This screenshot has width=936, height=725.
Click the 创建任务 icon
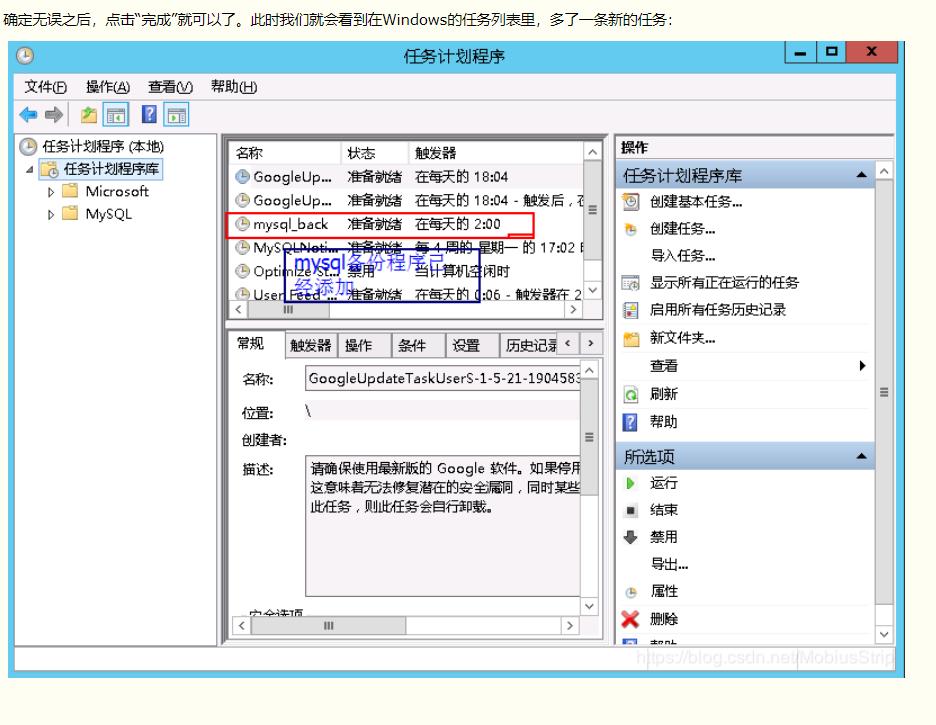630,229
